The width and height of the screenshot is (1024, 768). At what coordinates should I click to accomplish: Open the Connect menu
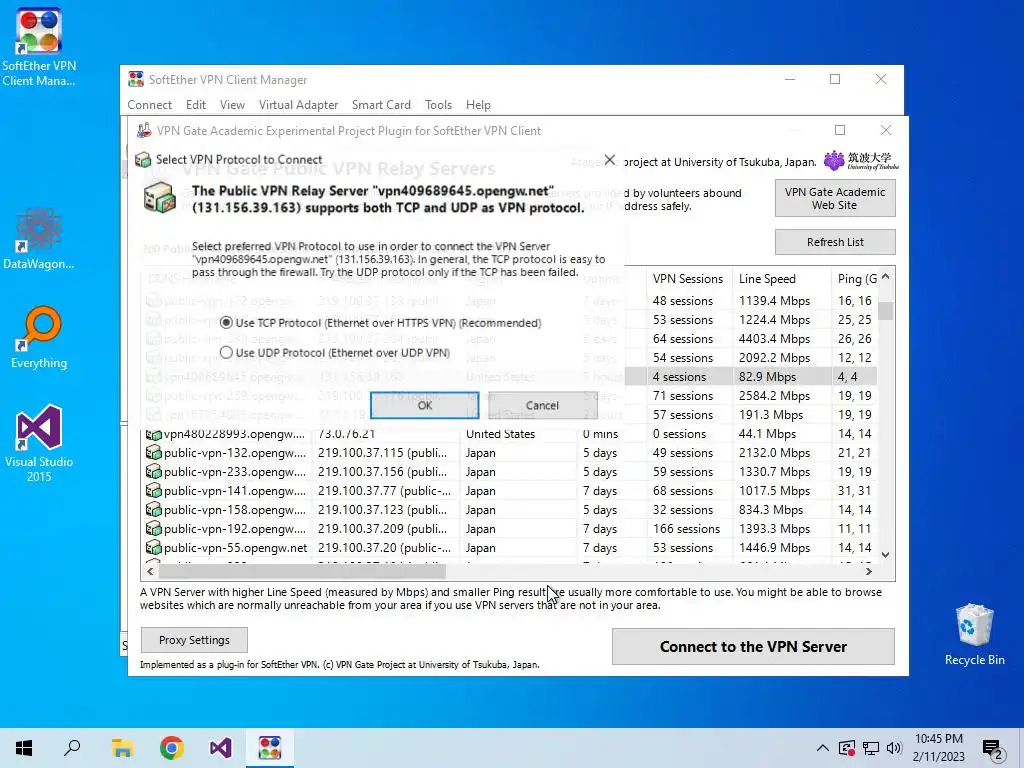click(150, 104)
